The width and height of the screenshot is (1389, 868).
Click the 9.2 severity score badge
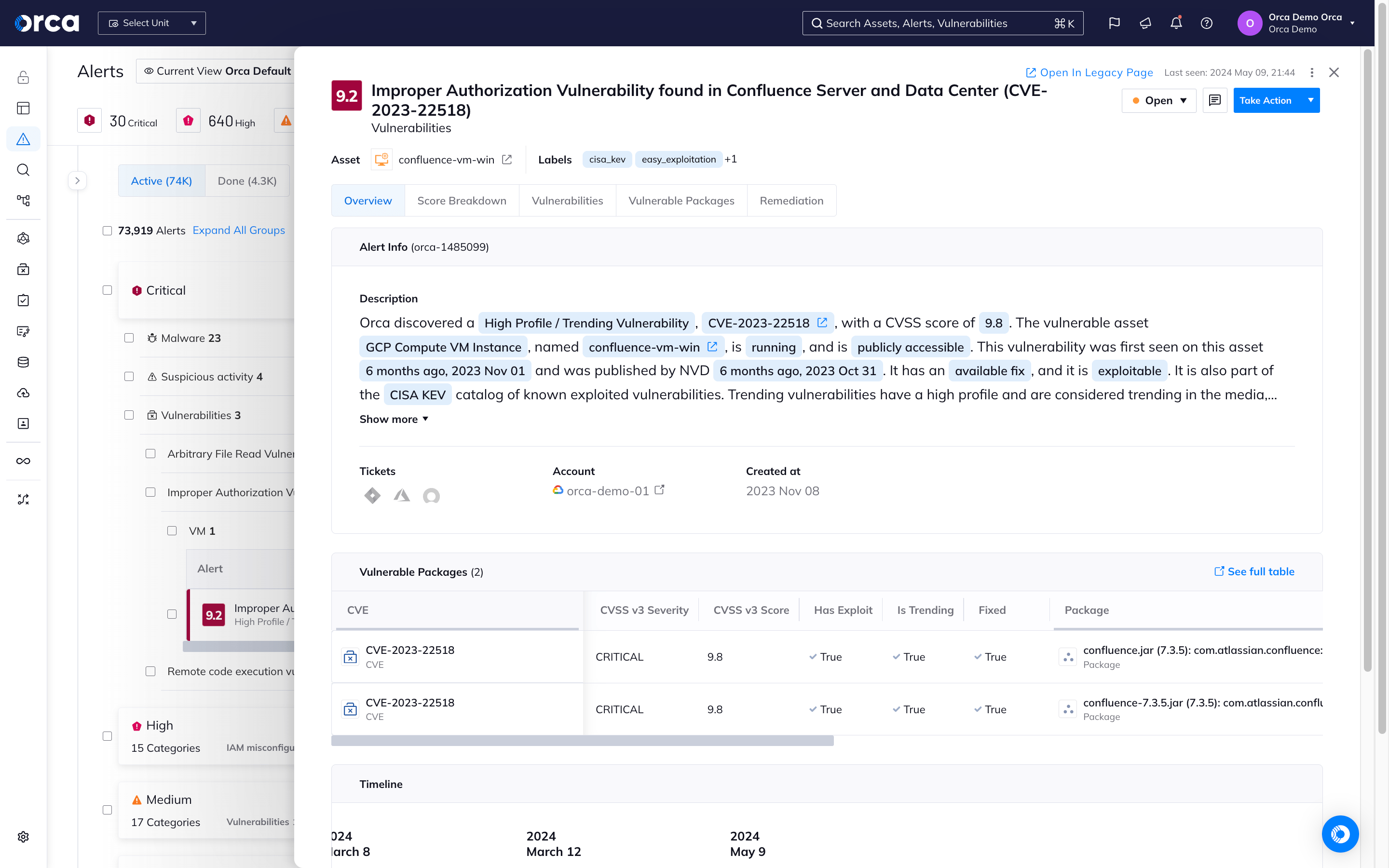[347, 95]
